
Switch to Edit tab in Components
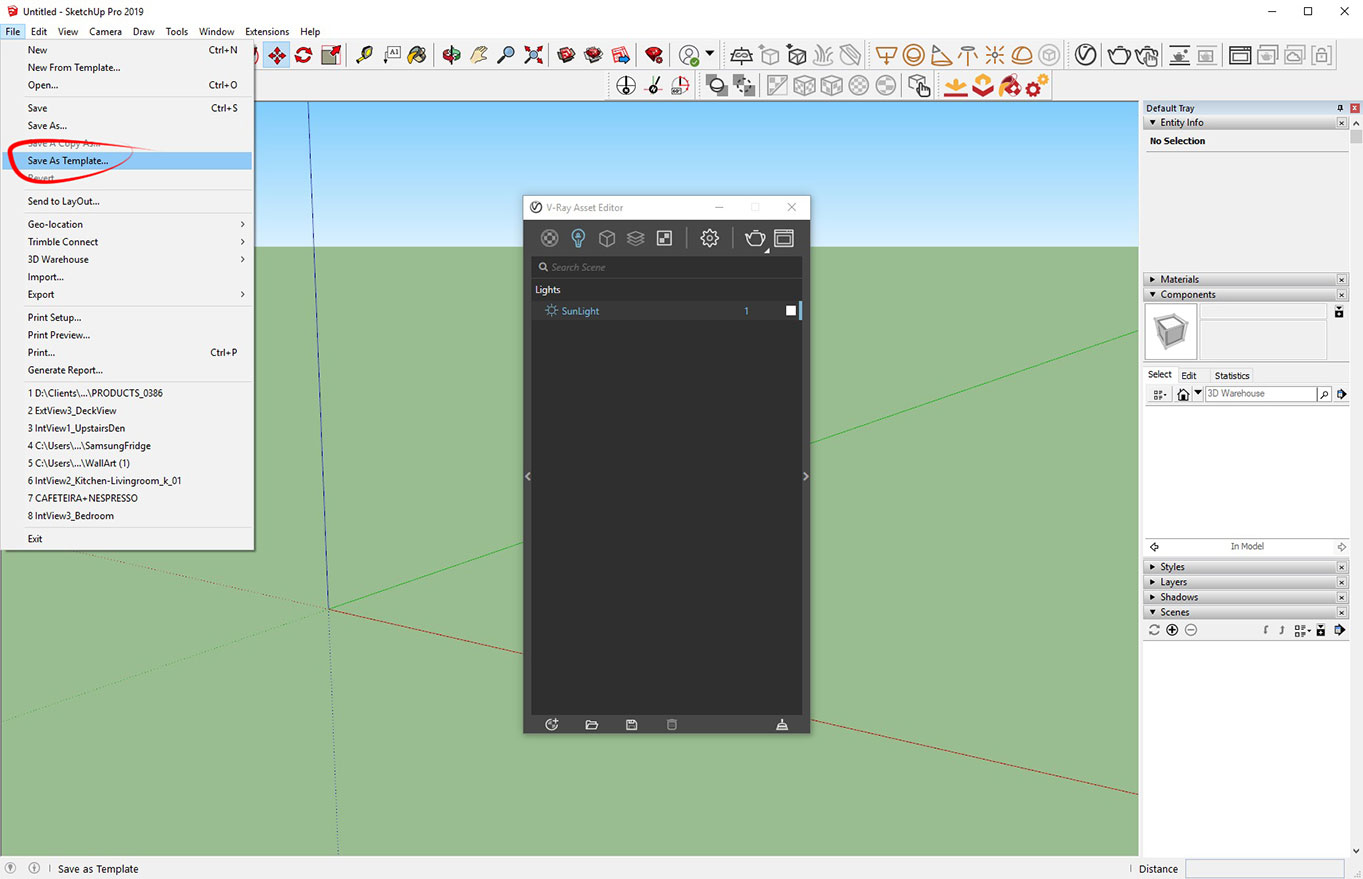[1189, 376]
